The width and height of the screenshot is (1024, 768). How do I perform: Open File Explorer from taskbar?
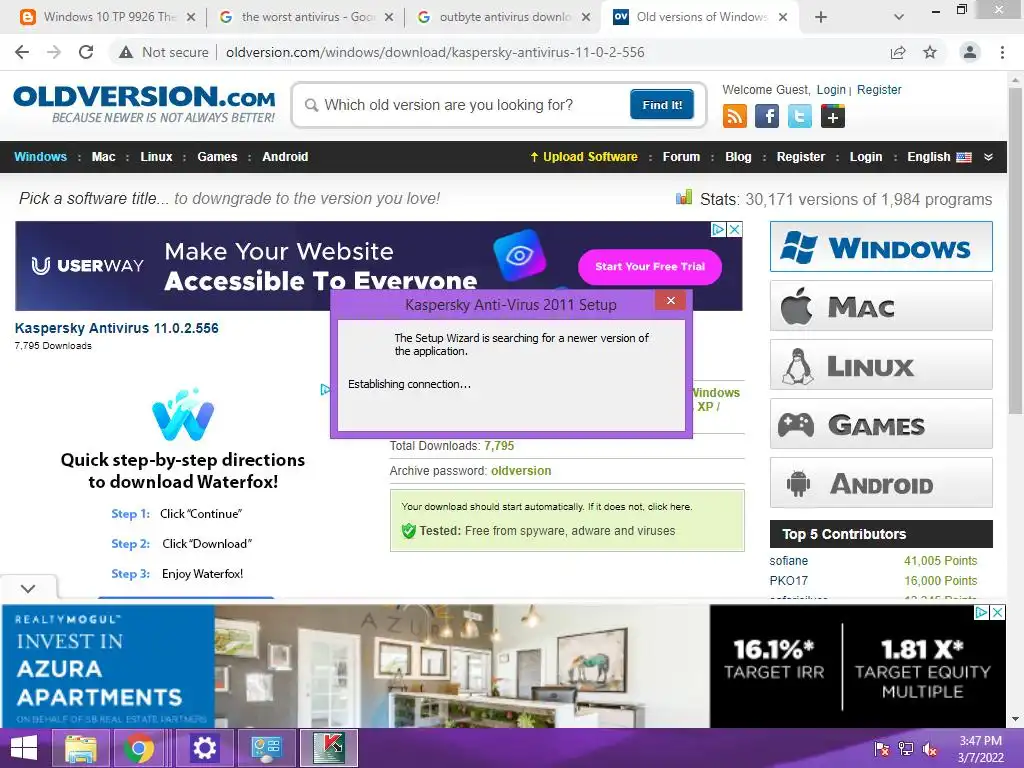tap(80, 748)
